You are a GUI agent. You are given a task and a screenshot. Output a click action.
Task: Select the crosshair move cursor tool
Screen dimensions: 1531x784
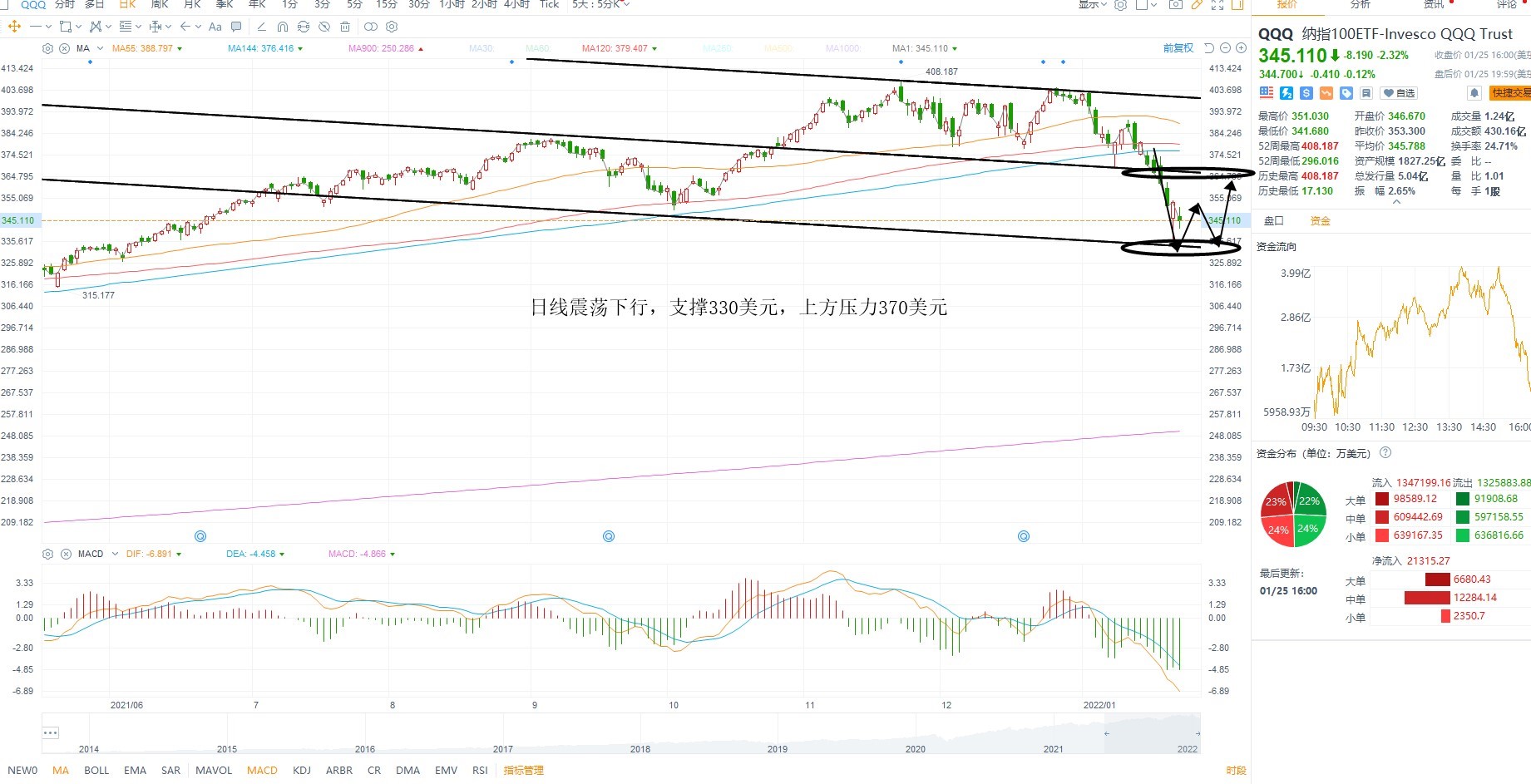point(14,27)
